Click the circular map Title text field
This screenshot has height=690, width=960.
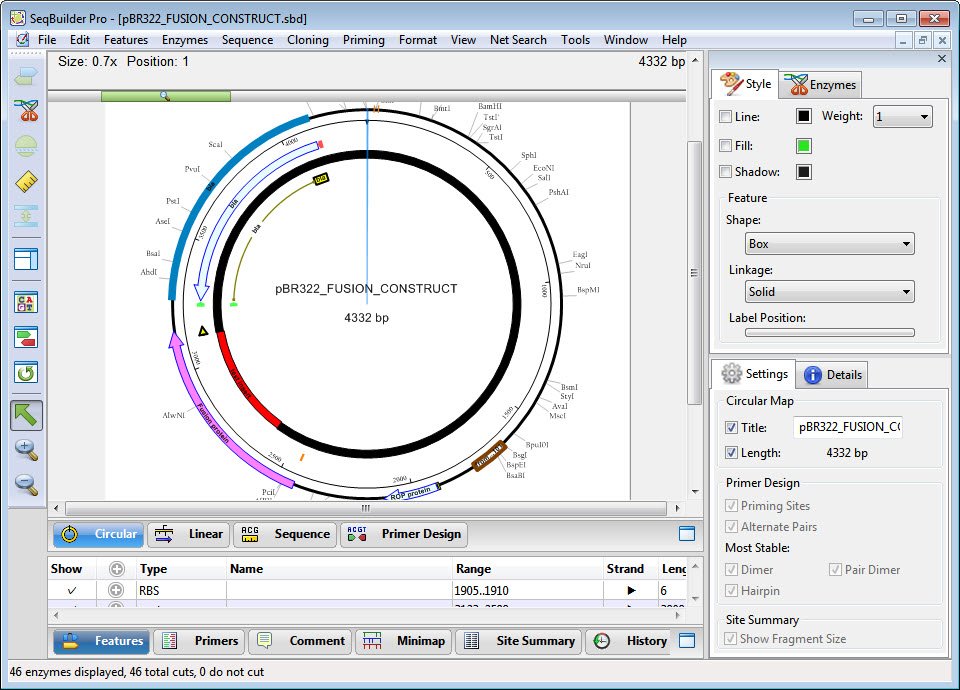[848, 428]
